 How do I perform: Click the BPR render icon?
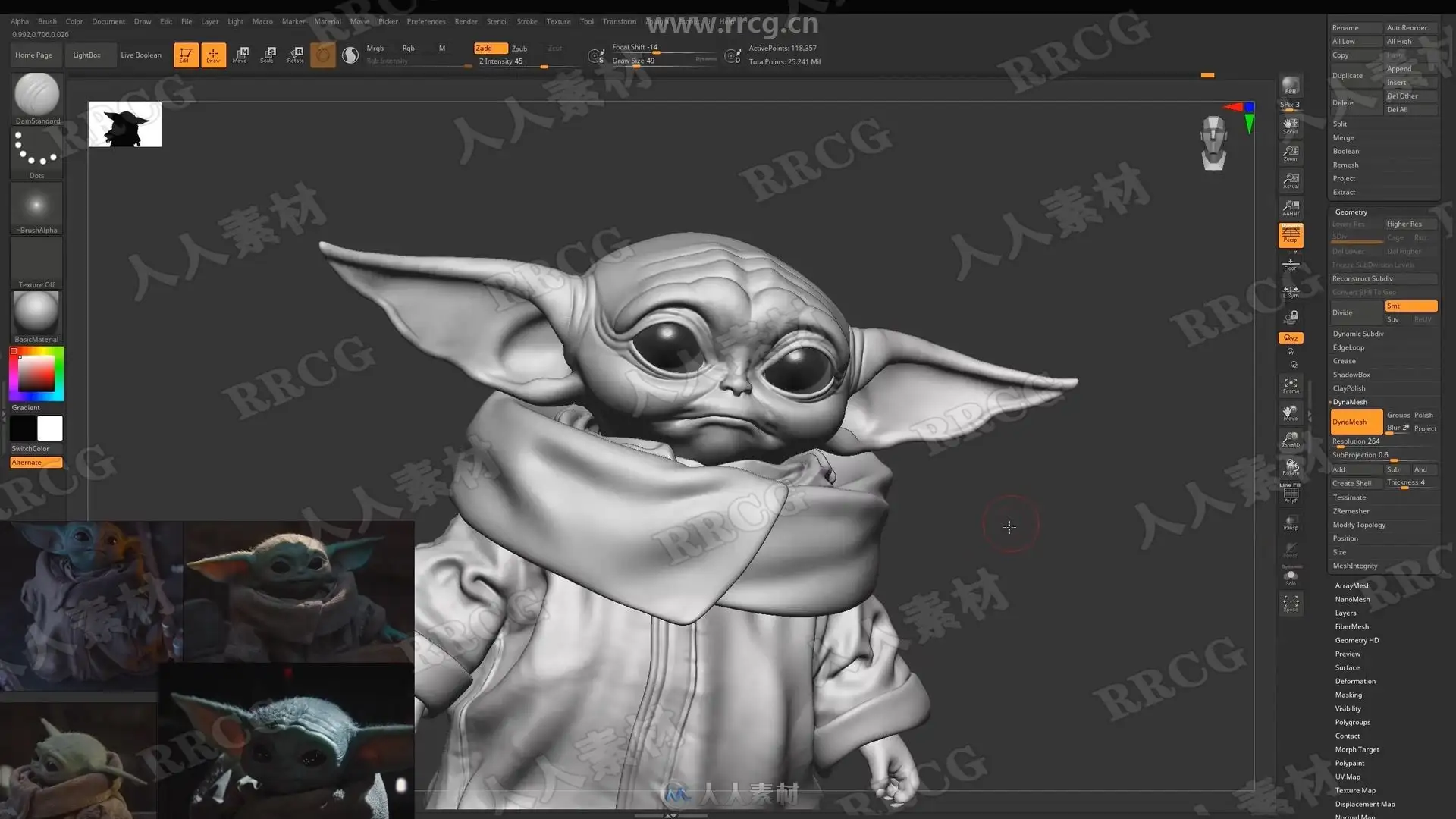pos(1290,86)
